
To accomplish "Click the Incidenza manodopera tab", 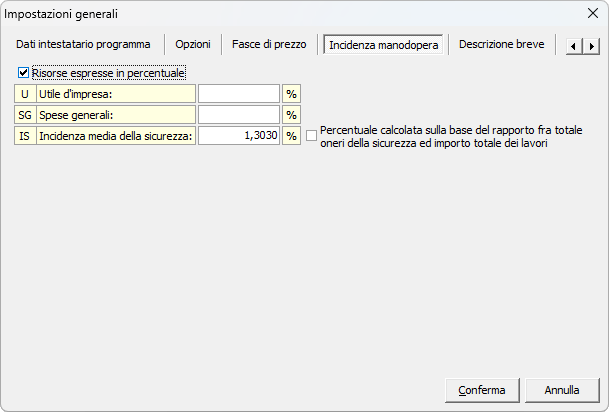I will [383, 45].
